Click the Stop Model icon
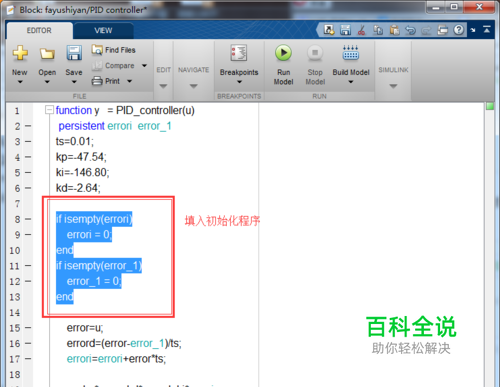The width and height of the screenshot is (500, 387). (x=315, y=53)
